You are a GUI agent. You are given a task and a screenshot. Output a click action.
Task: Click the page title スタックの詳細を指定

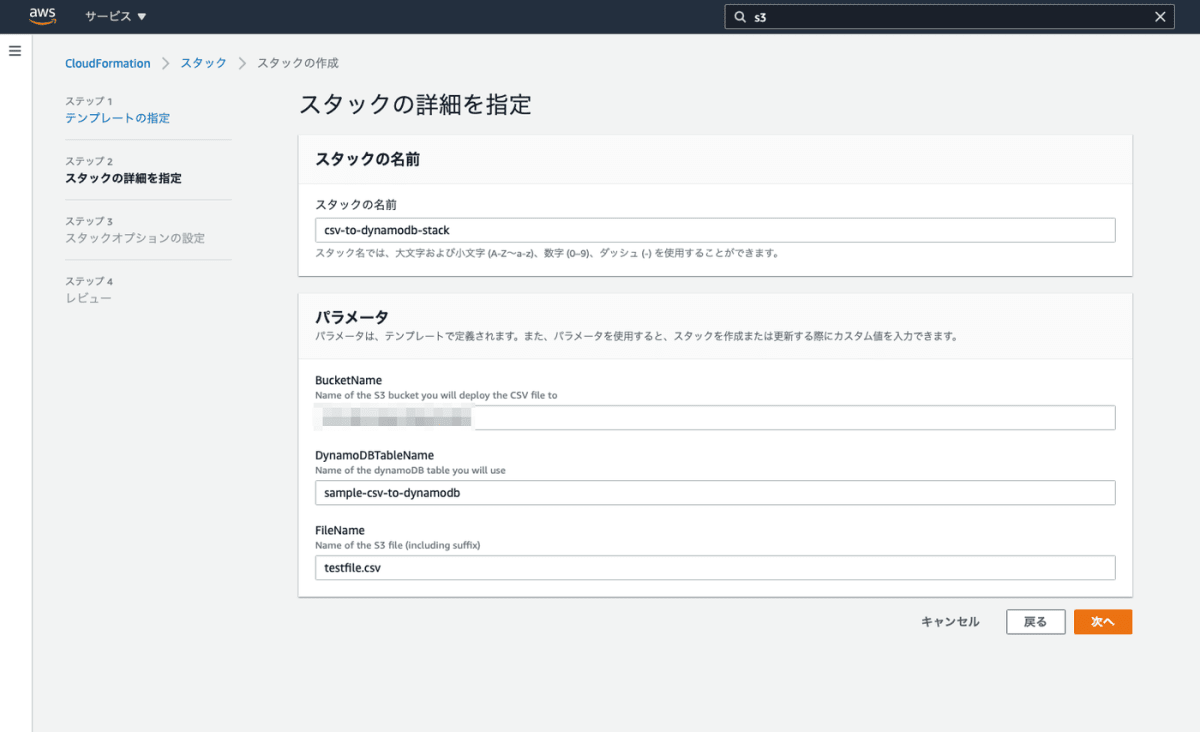pos(415,104)
